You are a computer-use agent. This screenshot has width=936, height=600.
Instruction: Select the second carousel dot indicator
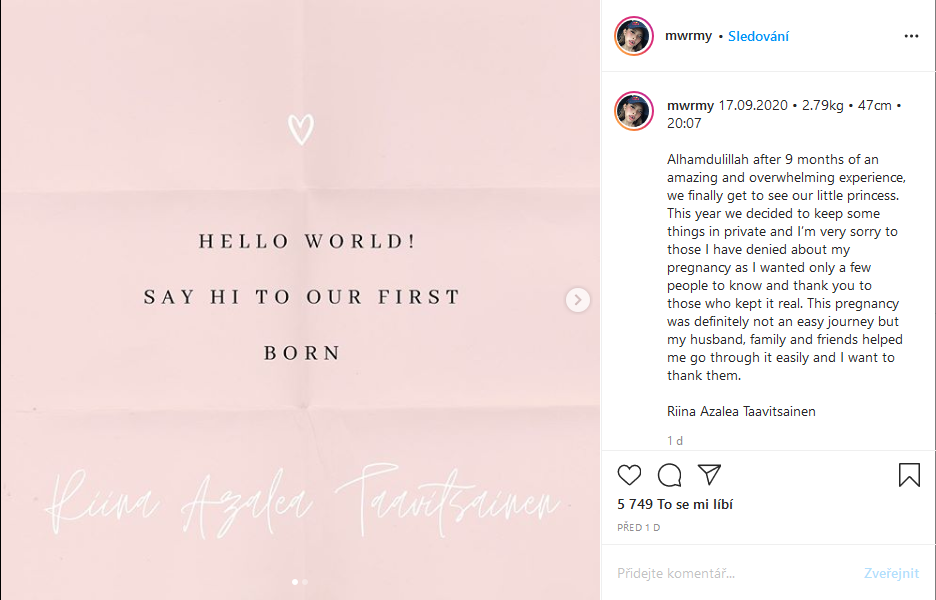coord(305,581)
